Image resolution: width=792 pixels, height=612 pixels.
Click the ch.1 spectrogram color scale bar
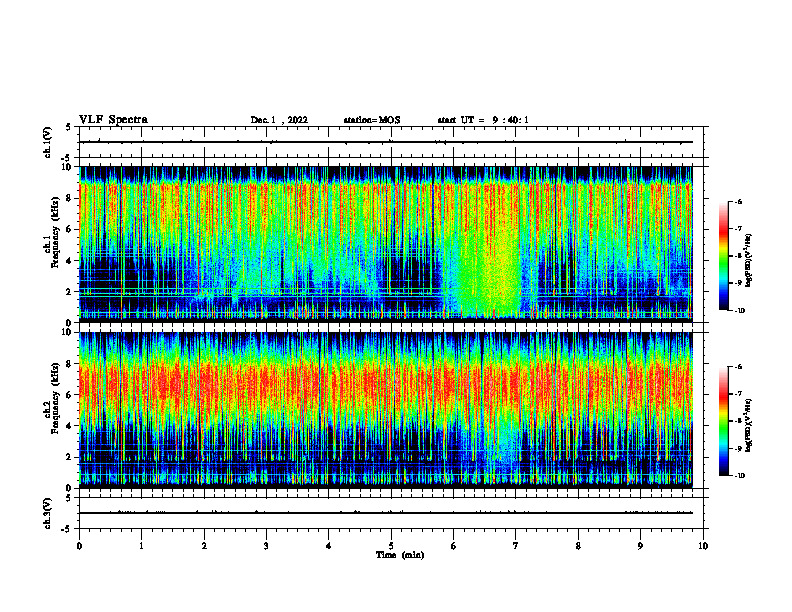click(723, 256)
